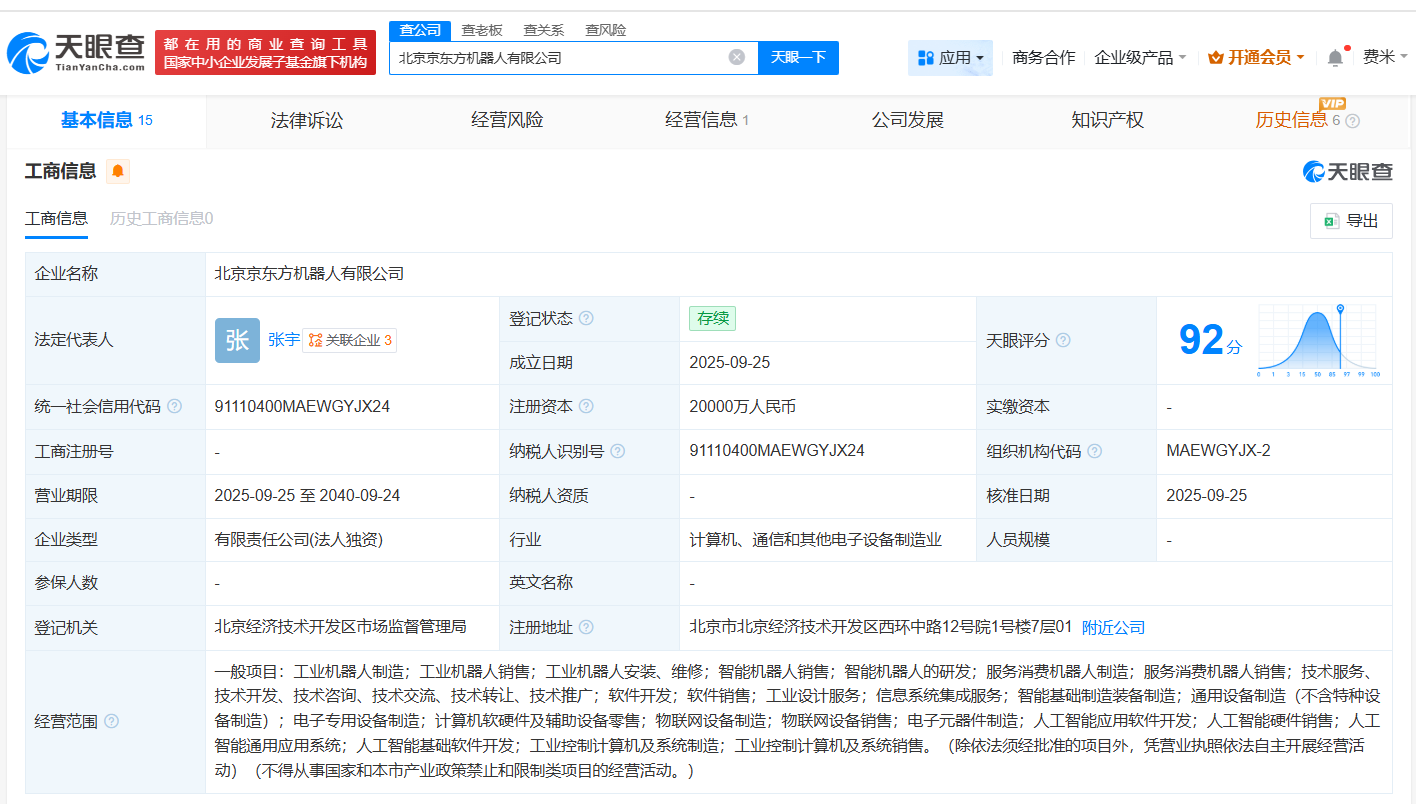Click the help icon next to 登记状态
The height and width of the screenshot is (804, 1416).
click(586, 317)
